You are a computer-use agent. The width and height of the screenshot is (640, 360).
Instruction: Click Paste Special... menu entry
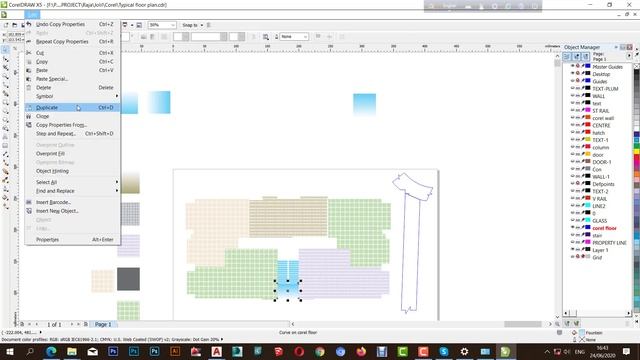(x=72, y=79)
